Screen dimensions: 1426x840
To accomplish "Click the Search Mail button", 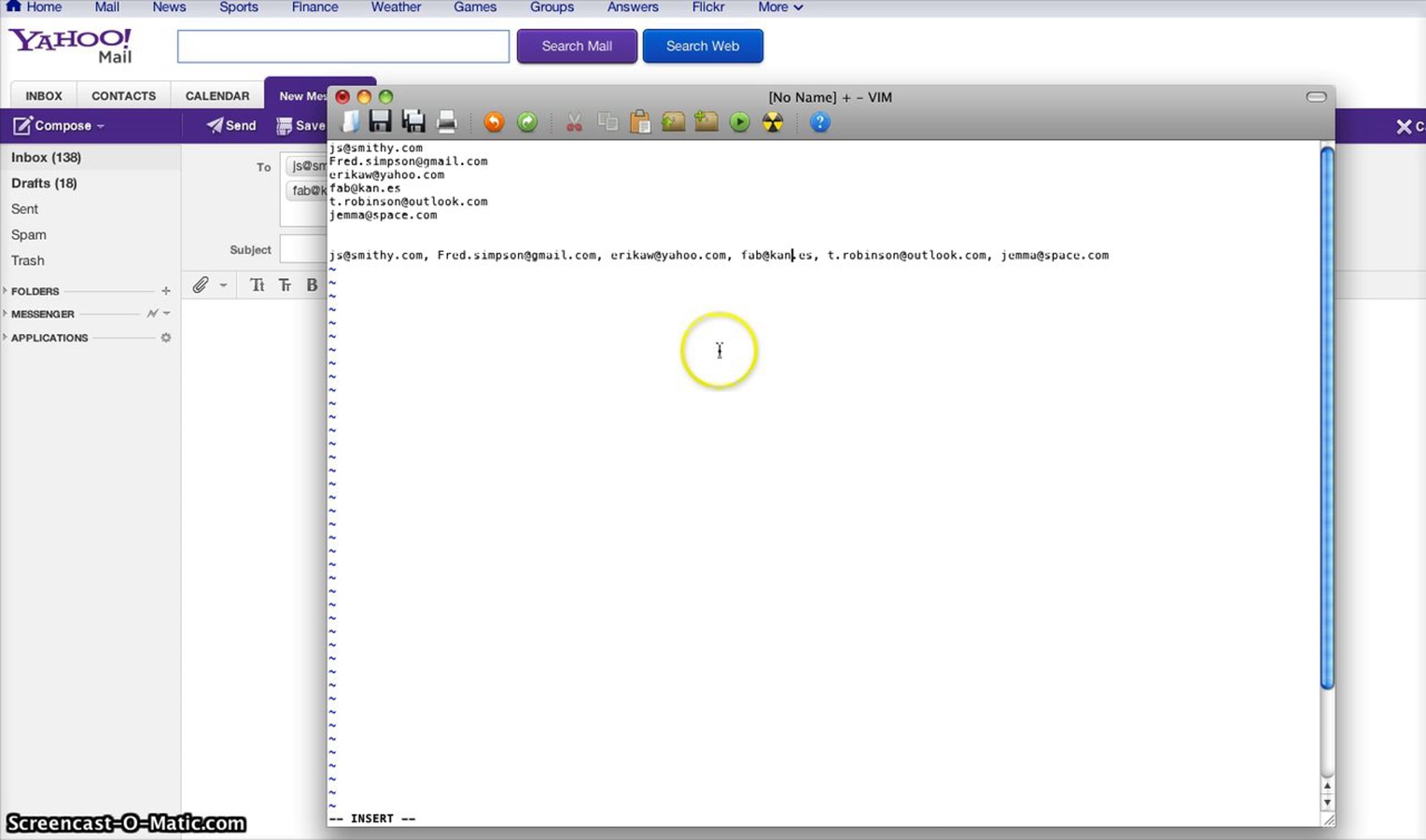I will point(577,46).
